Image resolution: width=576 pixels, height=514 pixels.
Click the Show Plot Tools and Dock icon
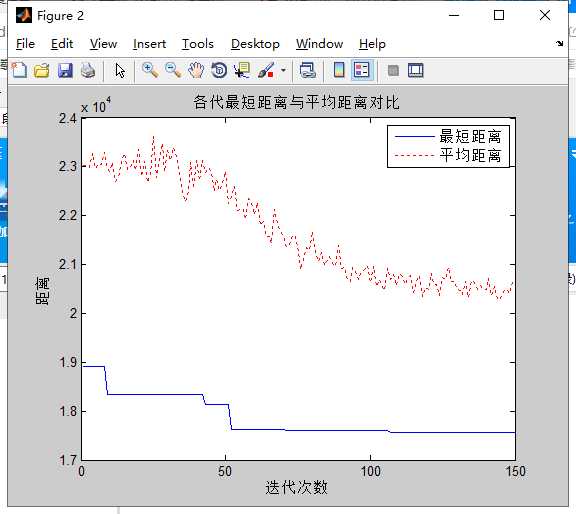coord(416,70)
